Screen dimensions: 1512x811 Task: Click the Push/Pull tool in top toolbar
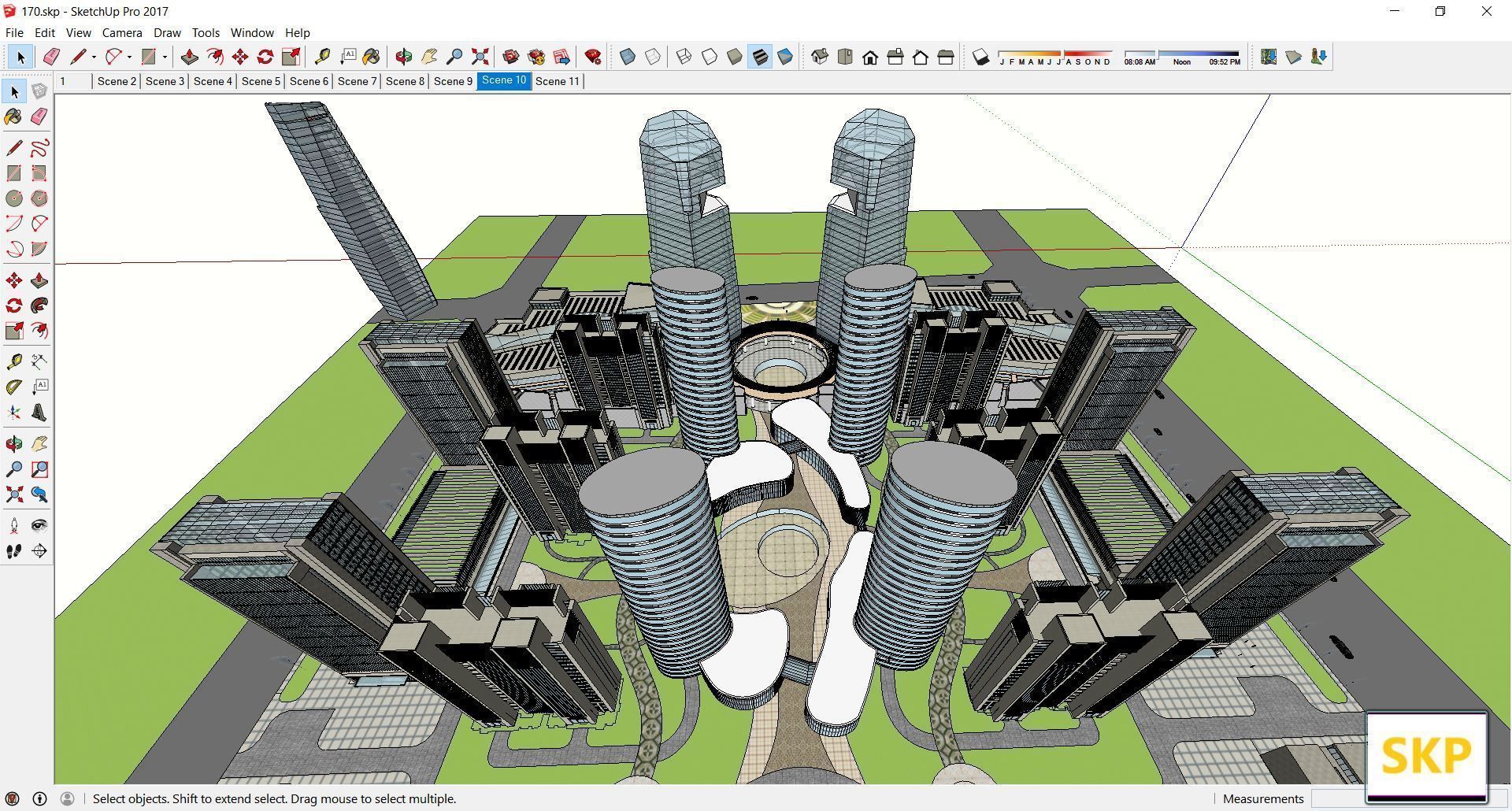click(x=189, y=57)
